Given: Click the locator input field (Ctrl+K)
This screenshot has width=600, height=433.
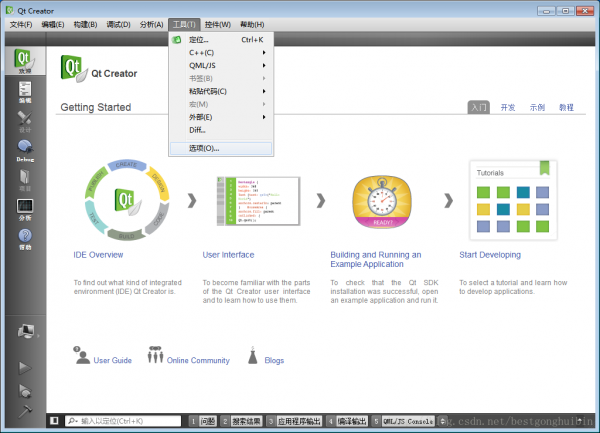Looking at the screenshot, I should (x=123, y=421).
